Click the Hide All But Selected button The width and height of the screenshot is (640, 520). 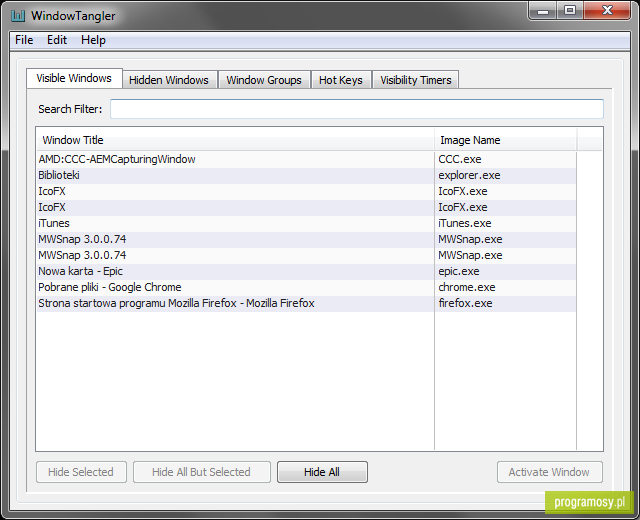pyautogui.click(x=202, y=472)
